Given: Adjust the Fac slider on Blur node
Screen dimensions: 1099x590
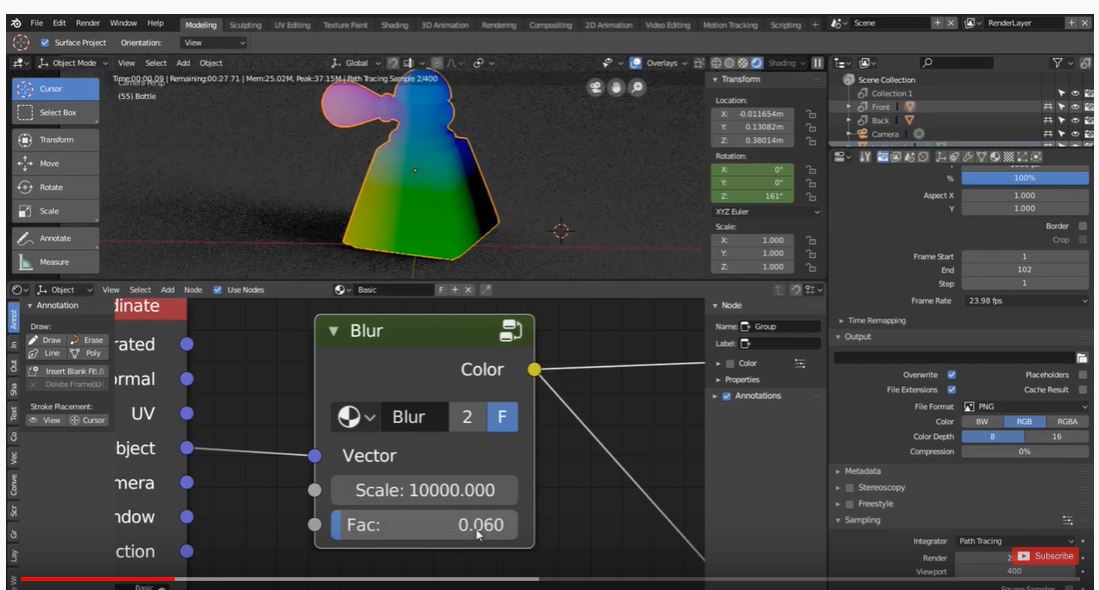Looking at the screenshot, I should [x=424, y=525].
